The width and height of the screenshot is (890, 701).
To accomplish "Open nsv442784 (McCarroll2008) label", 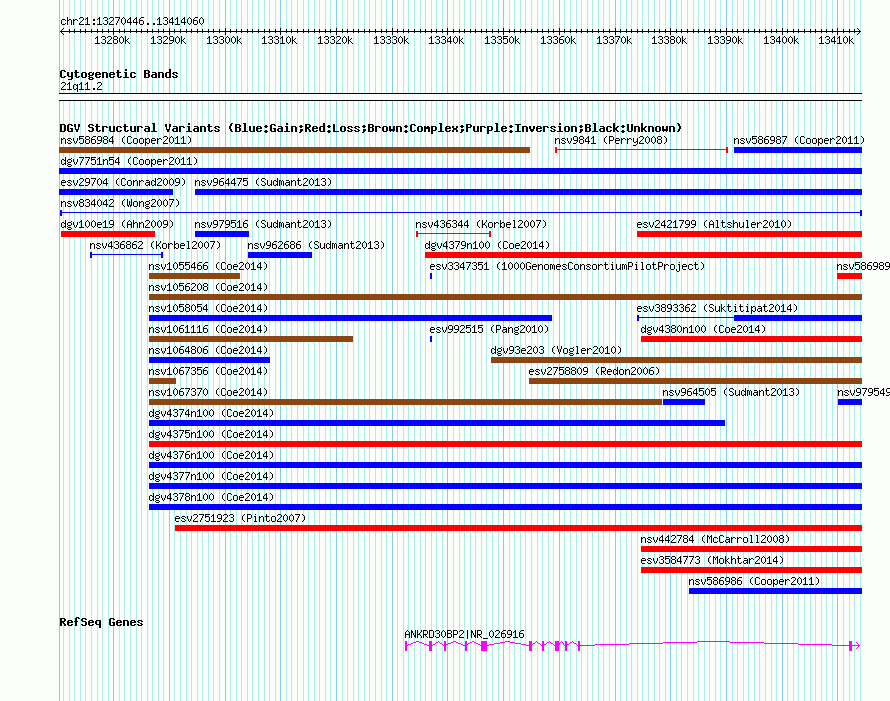I will click(715, 539).
